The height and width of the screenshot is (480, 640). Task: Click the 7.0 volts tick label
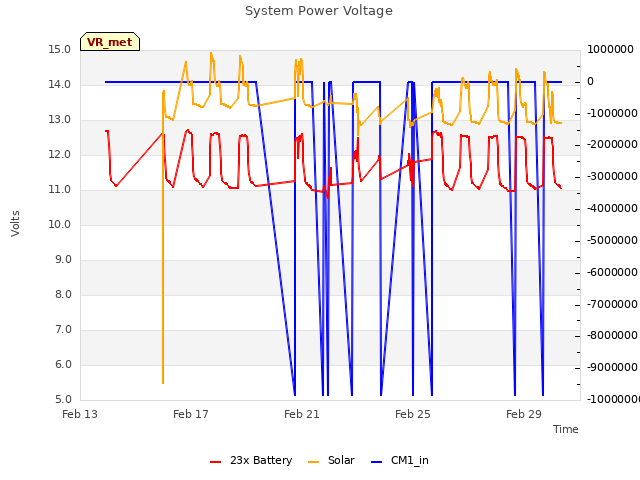(63, 330)
